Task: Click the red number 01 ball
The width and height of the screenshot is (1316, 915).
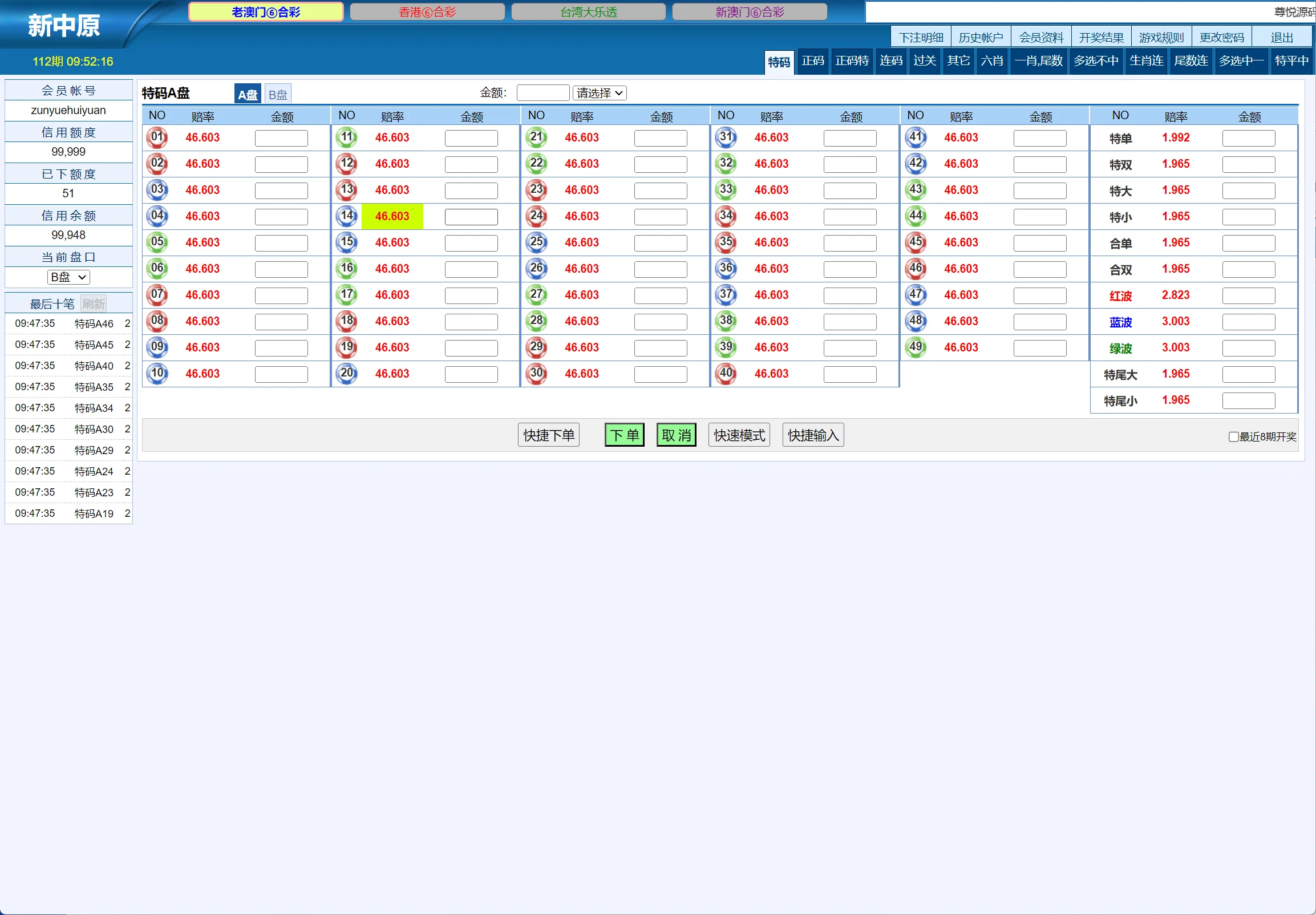Action: click(157, 137)
